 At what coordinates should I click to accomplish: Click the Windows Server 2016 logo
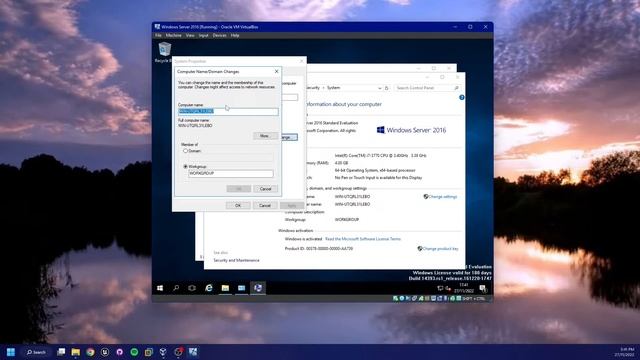[x=411, y=130]
